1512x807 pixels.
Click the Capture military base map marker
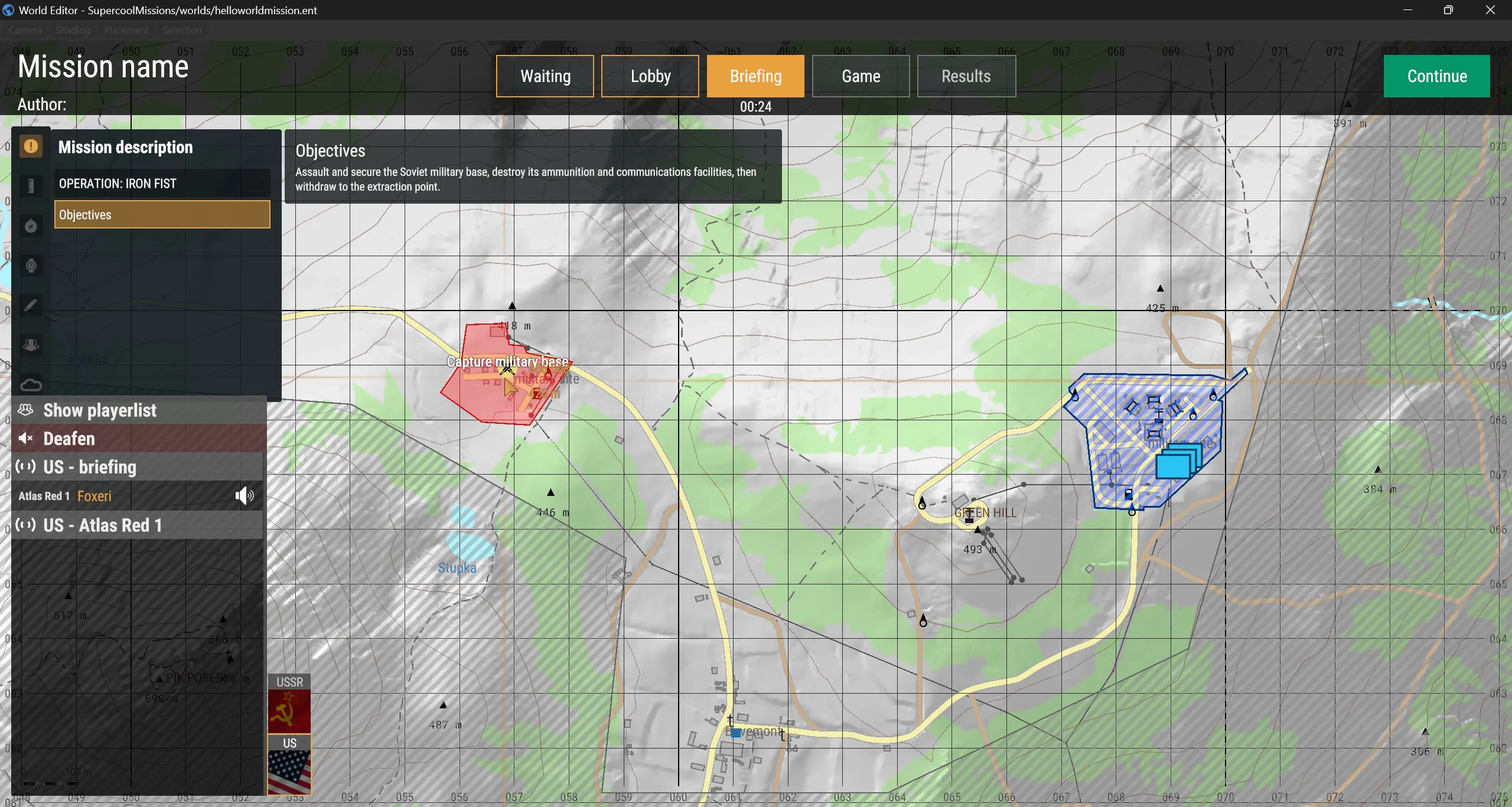(507, 362)
